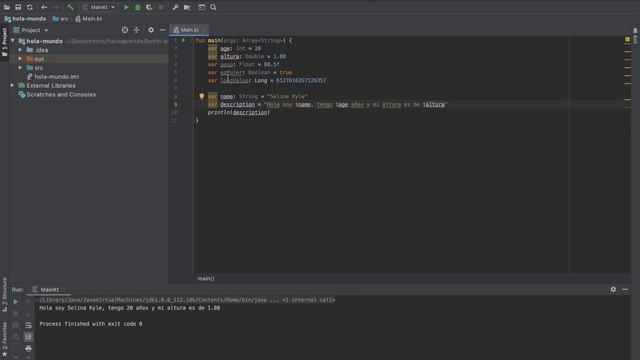Select the MainKt tab in Run panel
This screenshot has height=360, width=640.
tap(49, 289)
